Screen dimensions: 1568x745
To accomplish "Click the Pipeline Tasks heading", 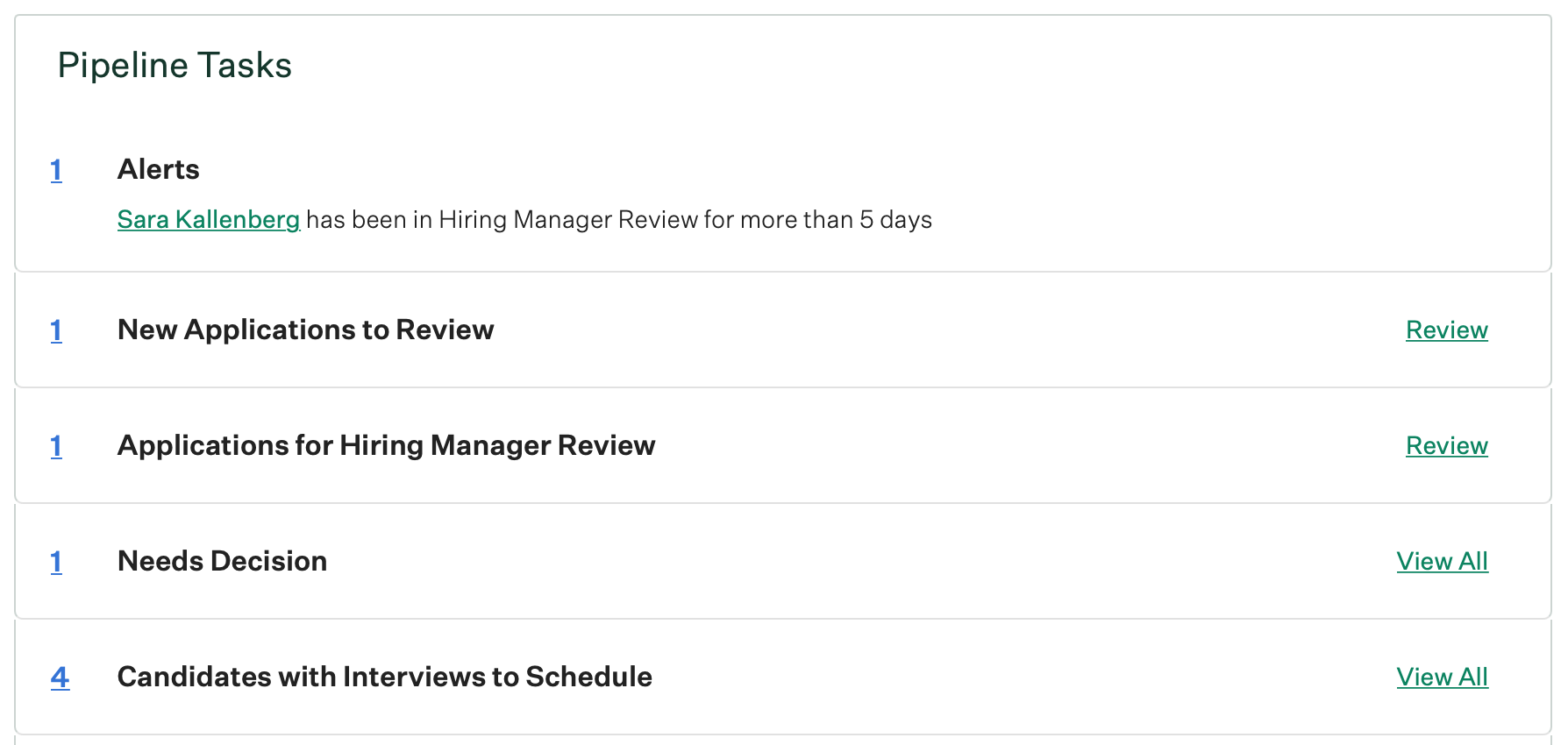I will 175,66.
